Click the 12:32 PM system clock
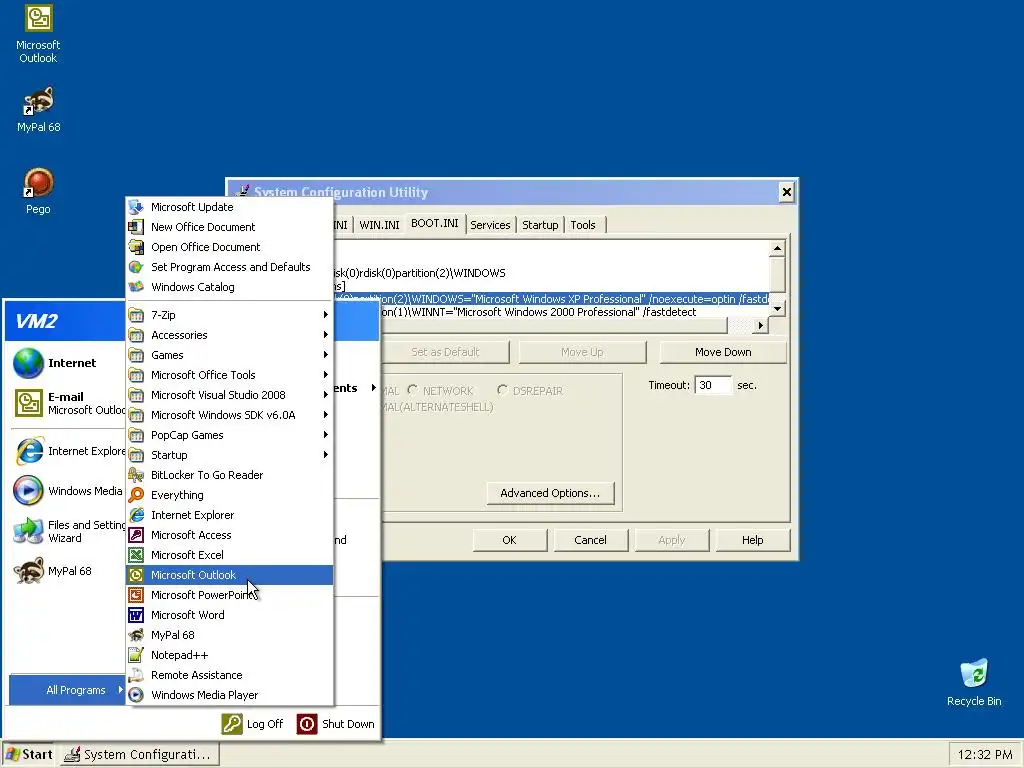Image resolution: width=1024 pixels, height=768 pixels. click(984, 754)
